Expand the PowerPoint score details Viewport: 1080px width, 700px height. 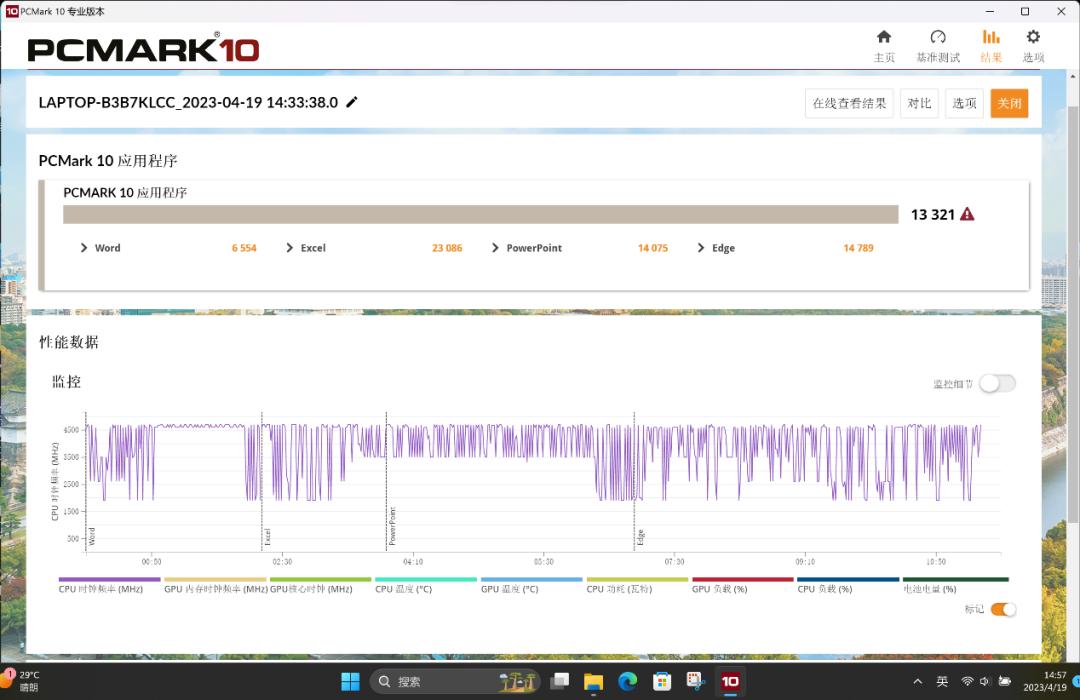point(496,248)
